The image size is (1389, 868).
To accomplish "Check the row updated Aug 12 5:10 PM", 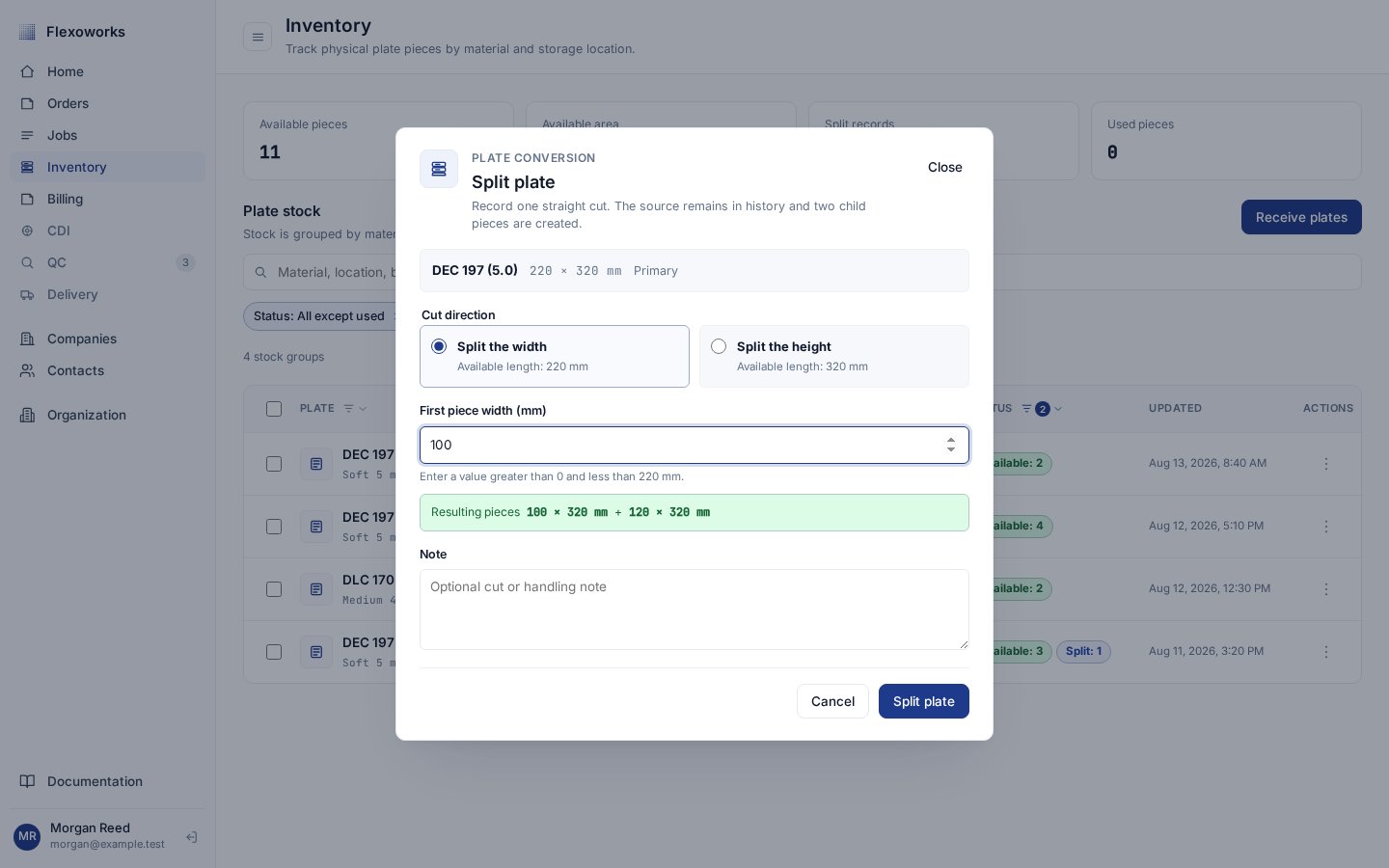I will pos(274,527).
